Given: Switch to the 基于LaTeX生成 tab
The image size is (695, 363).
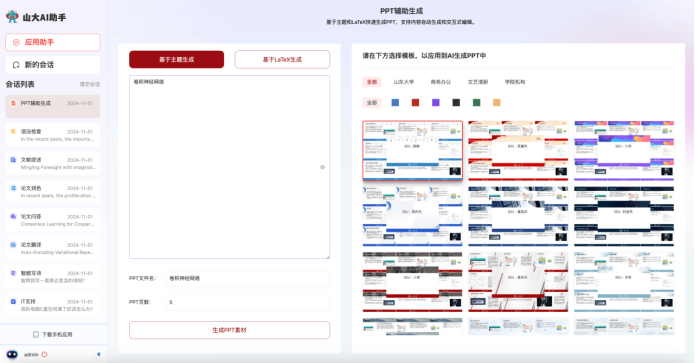Looking at the screenshot, I should (x=282, y=59).
